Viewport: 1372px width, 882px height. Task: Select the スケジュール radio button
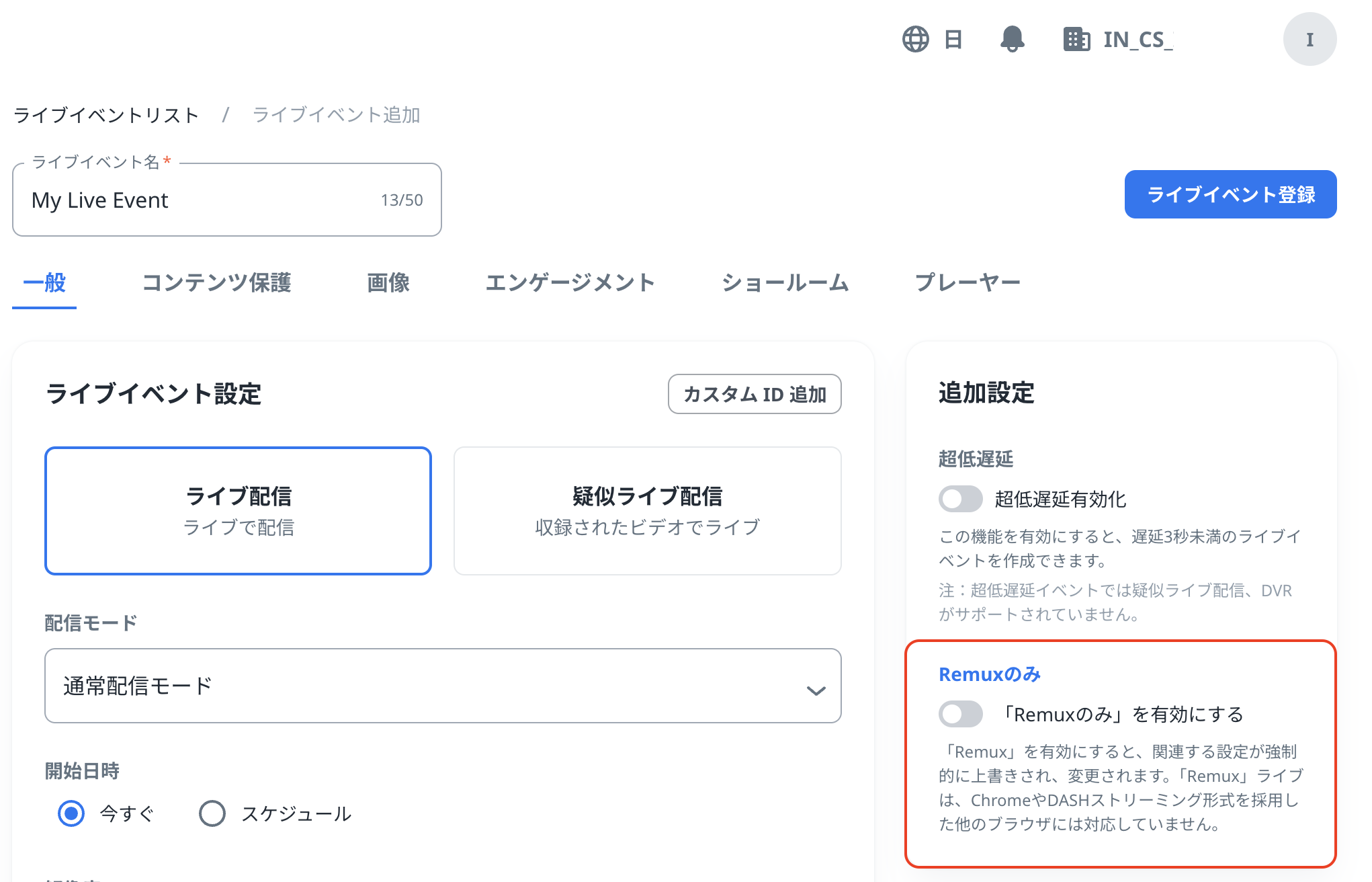pos(212,813)
